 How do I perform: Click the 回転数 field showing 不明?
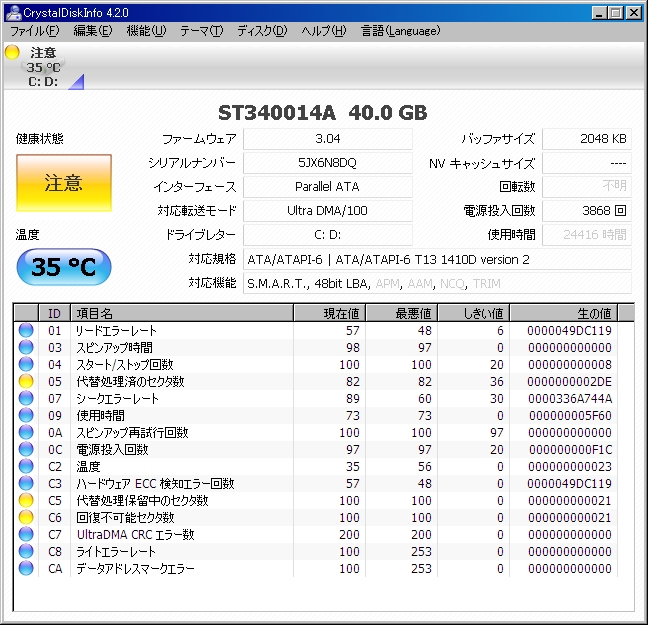pos(587,187)
